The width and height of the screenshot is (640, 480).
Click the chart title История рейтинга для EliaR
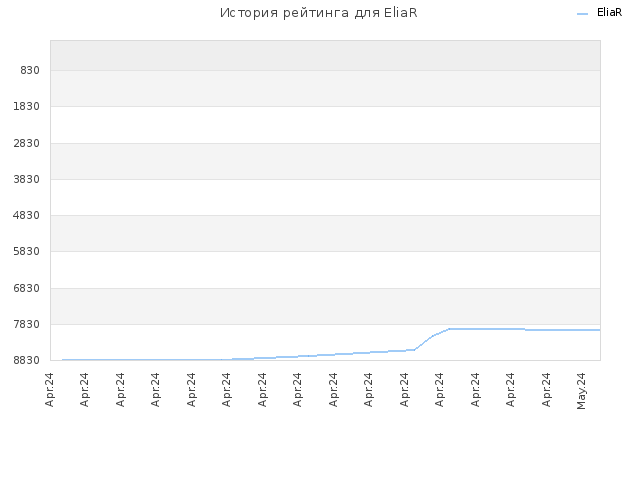click(319, 13)
